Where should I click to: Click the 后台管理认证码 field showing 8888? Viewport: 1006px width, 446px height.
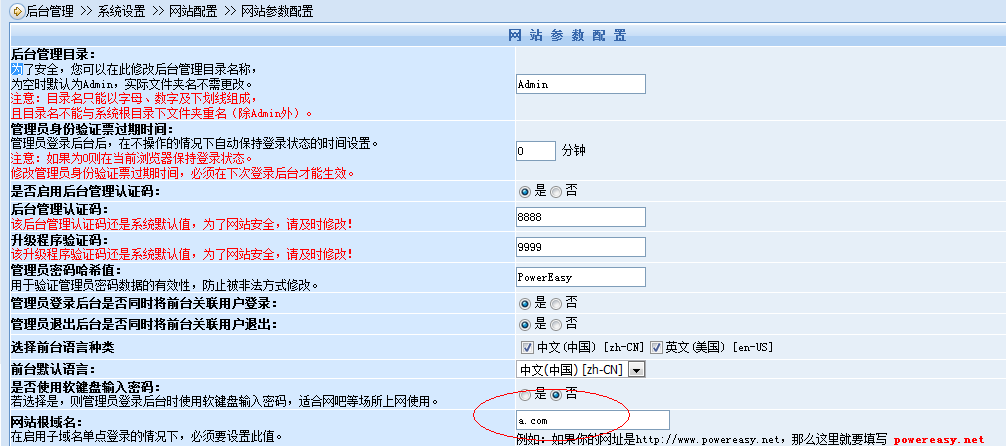(x=581, y=217)
